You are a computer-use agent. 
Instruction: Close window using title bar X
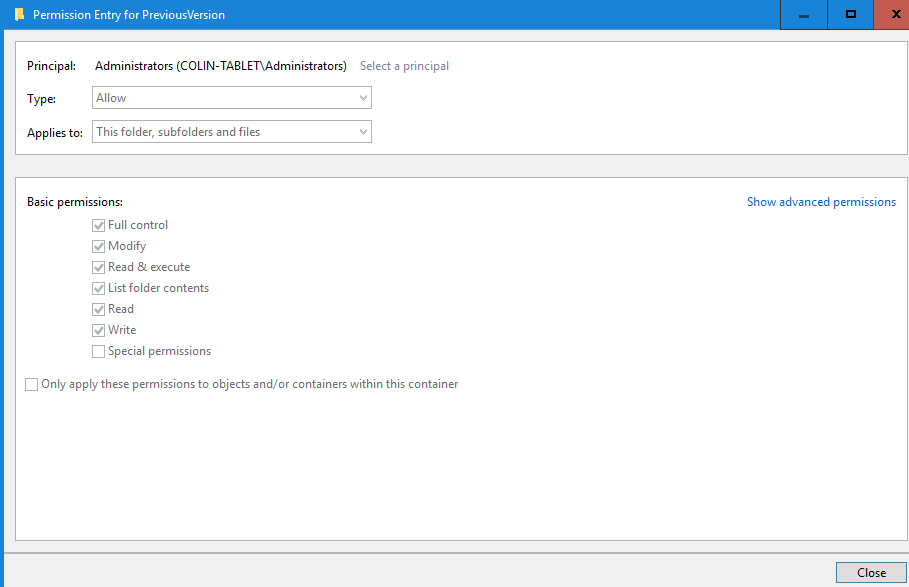[x=895, y=15]
